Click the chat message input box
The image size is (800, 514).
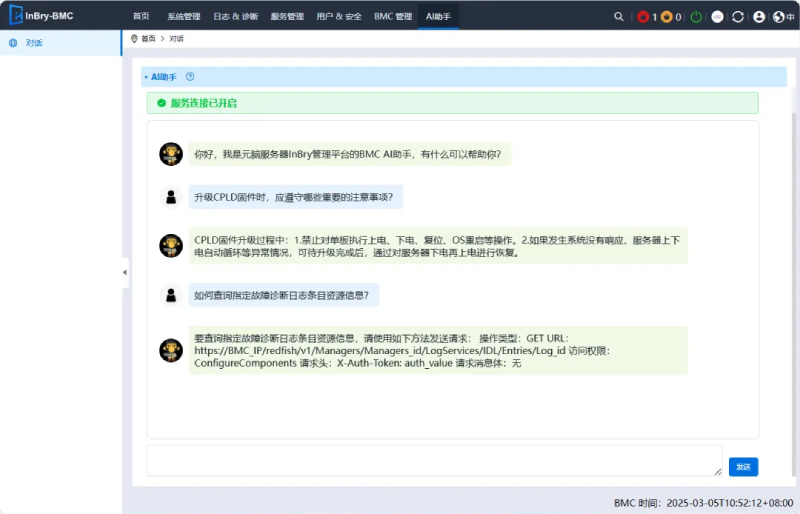click(x=434, y=460)
